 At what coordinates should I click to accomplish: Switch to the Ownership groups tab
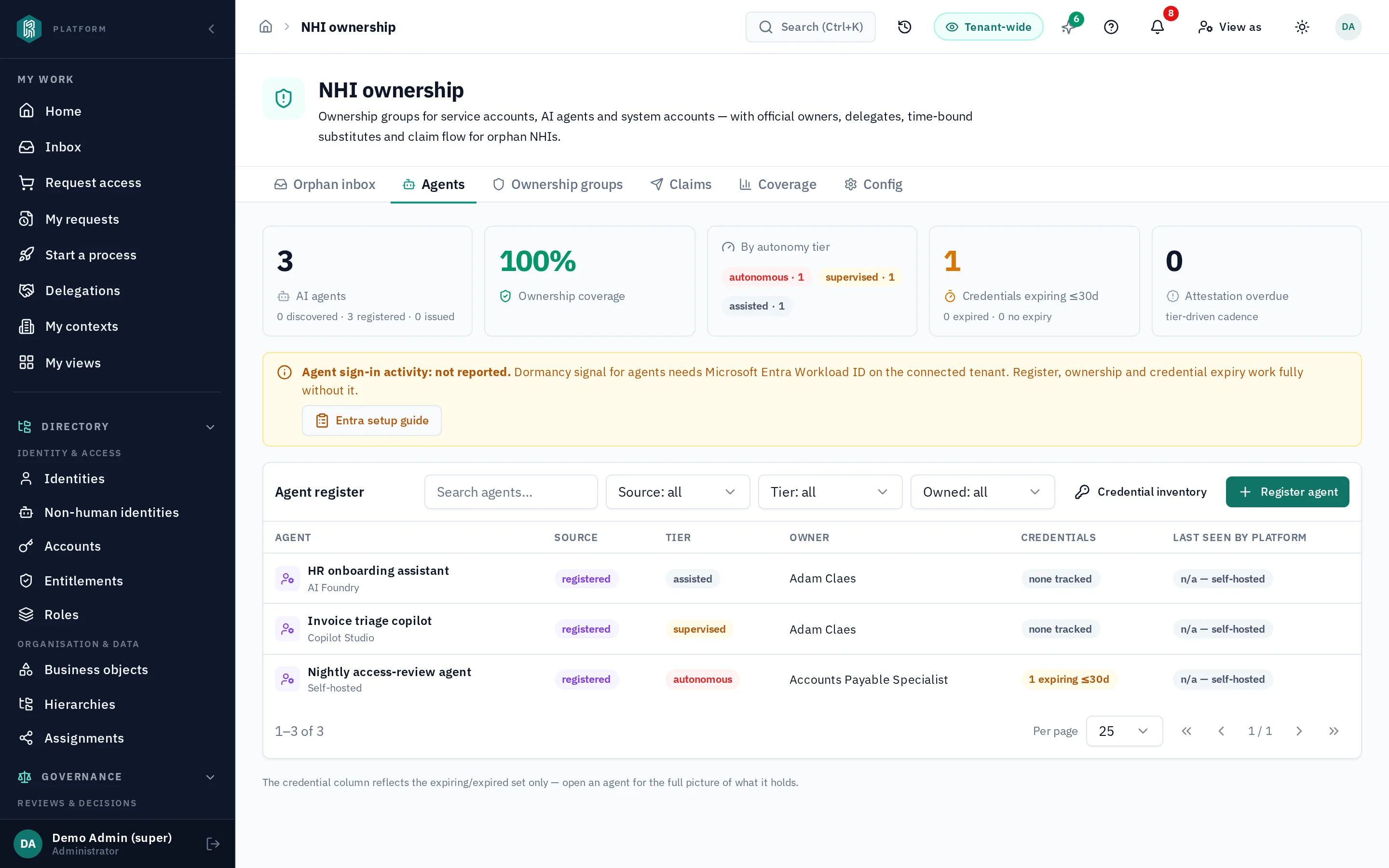(558, 184)
